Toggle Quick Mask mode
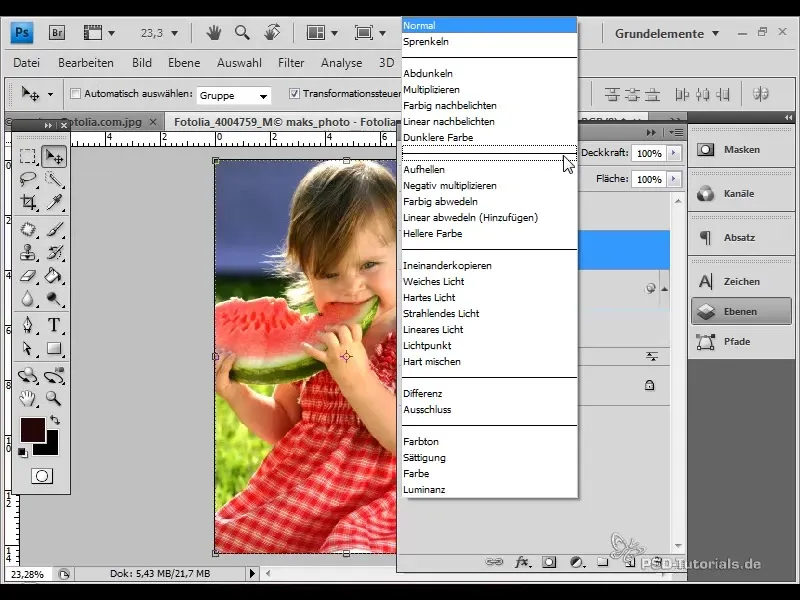 click(x=42, y=476)
